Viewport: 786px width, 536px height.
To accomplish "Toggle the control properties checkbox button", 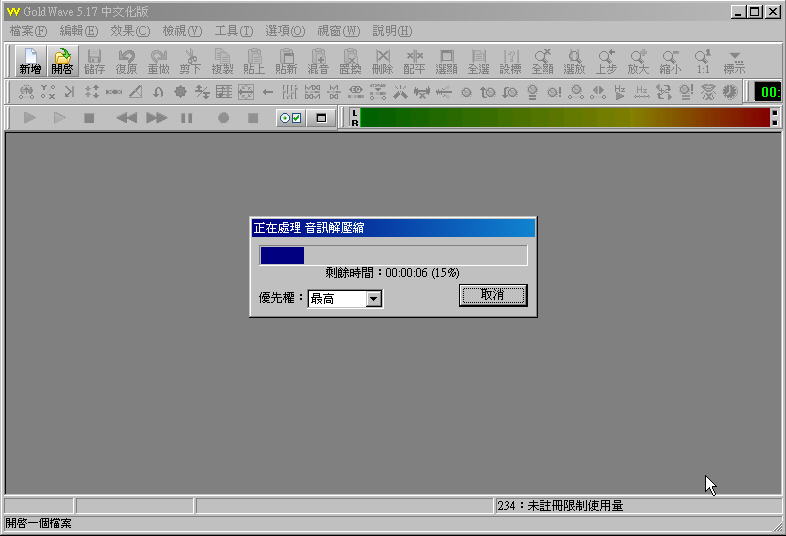I will pos(290,118).
